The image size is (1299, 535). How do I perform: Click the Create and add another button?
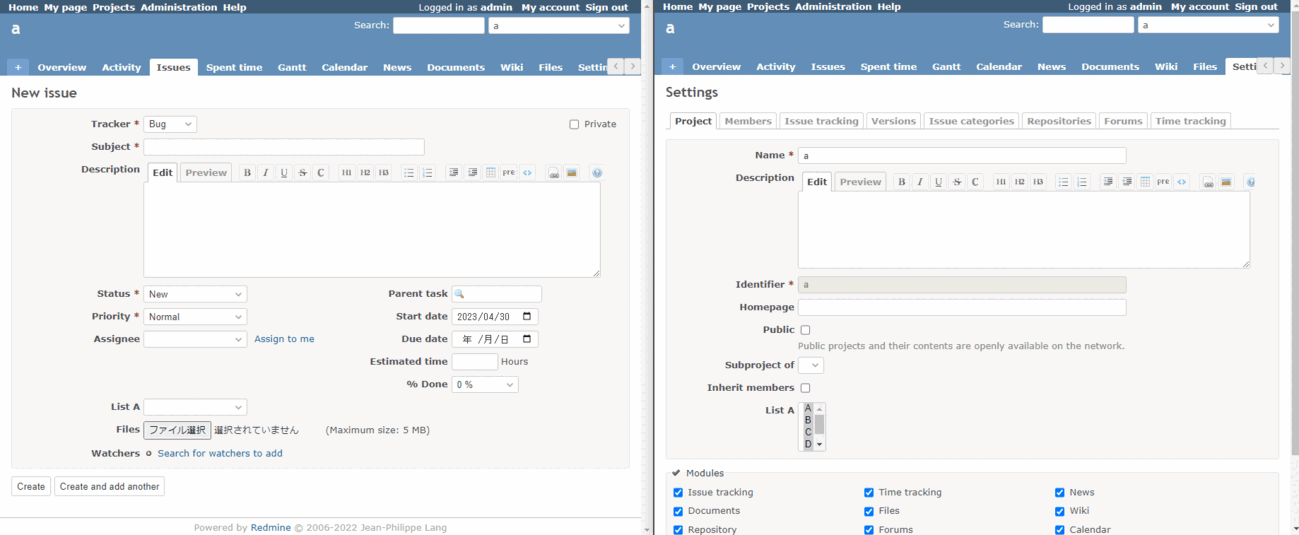[x=109, y=487]
